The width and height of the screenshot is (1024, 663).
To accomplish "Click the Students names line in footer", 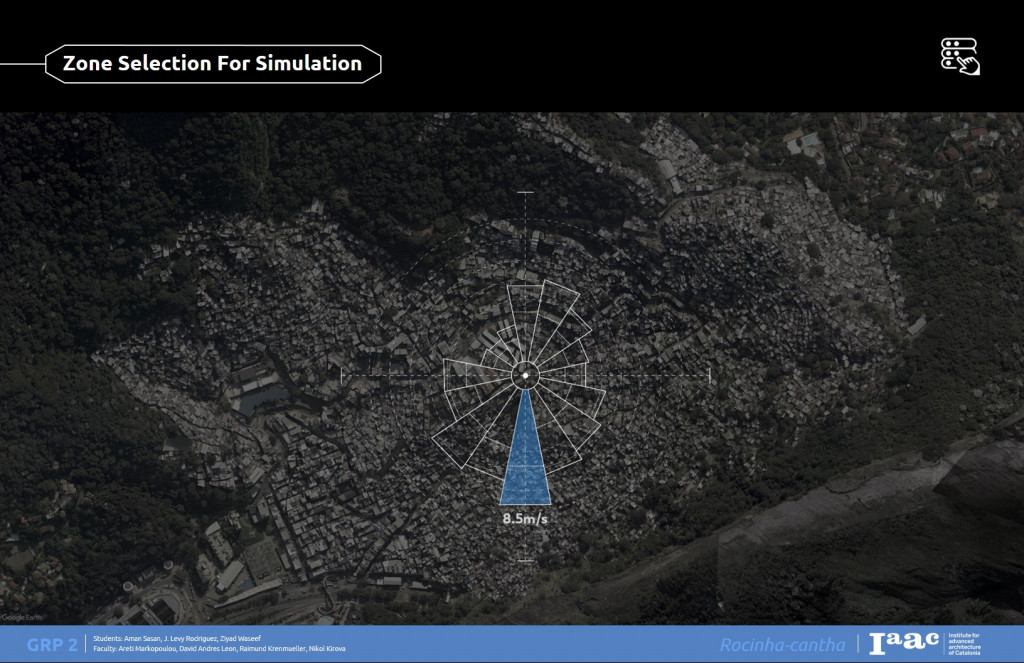I will coord(178,638).
